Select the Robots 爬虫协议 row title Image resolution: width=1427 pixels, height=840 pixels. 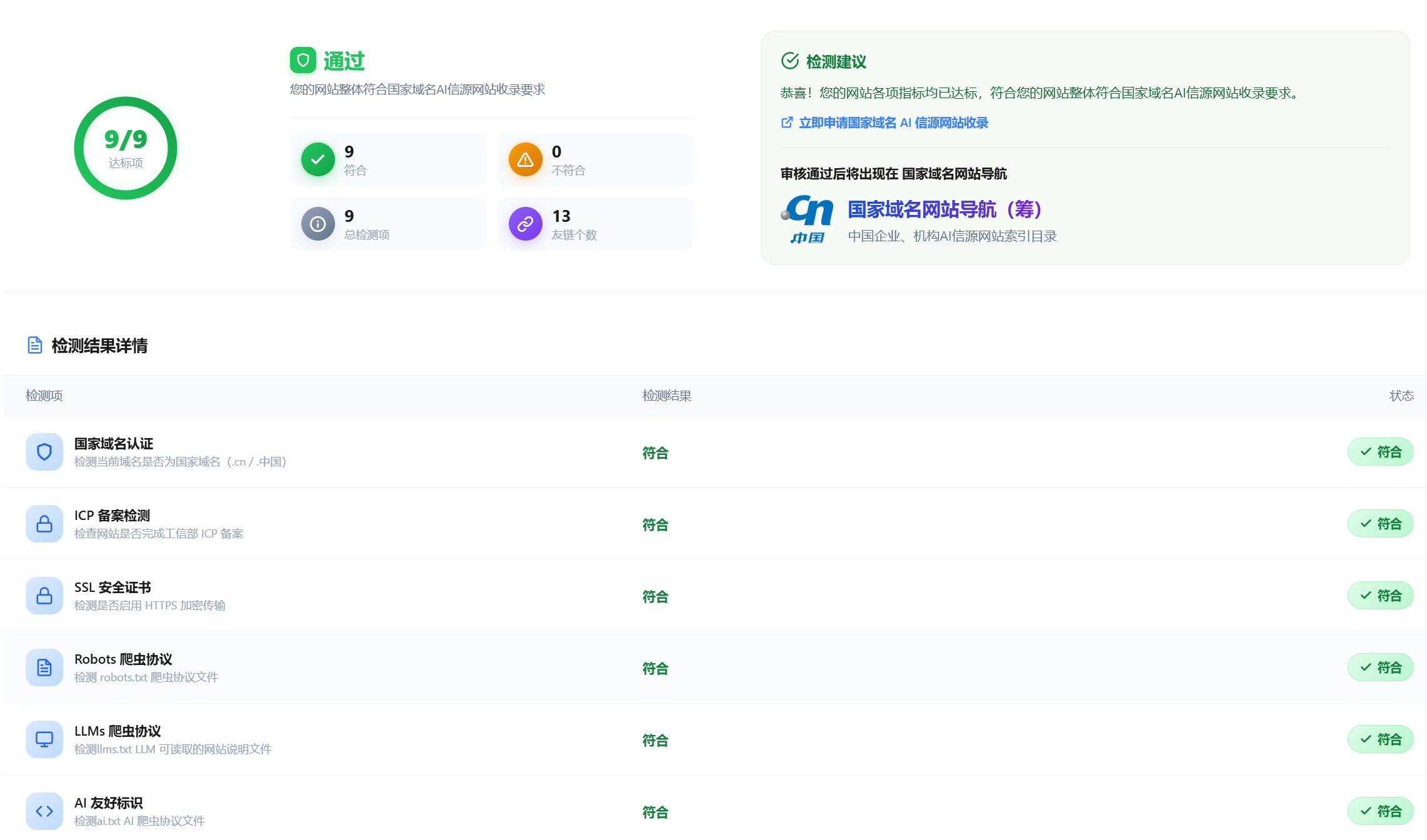coord(123,659)
